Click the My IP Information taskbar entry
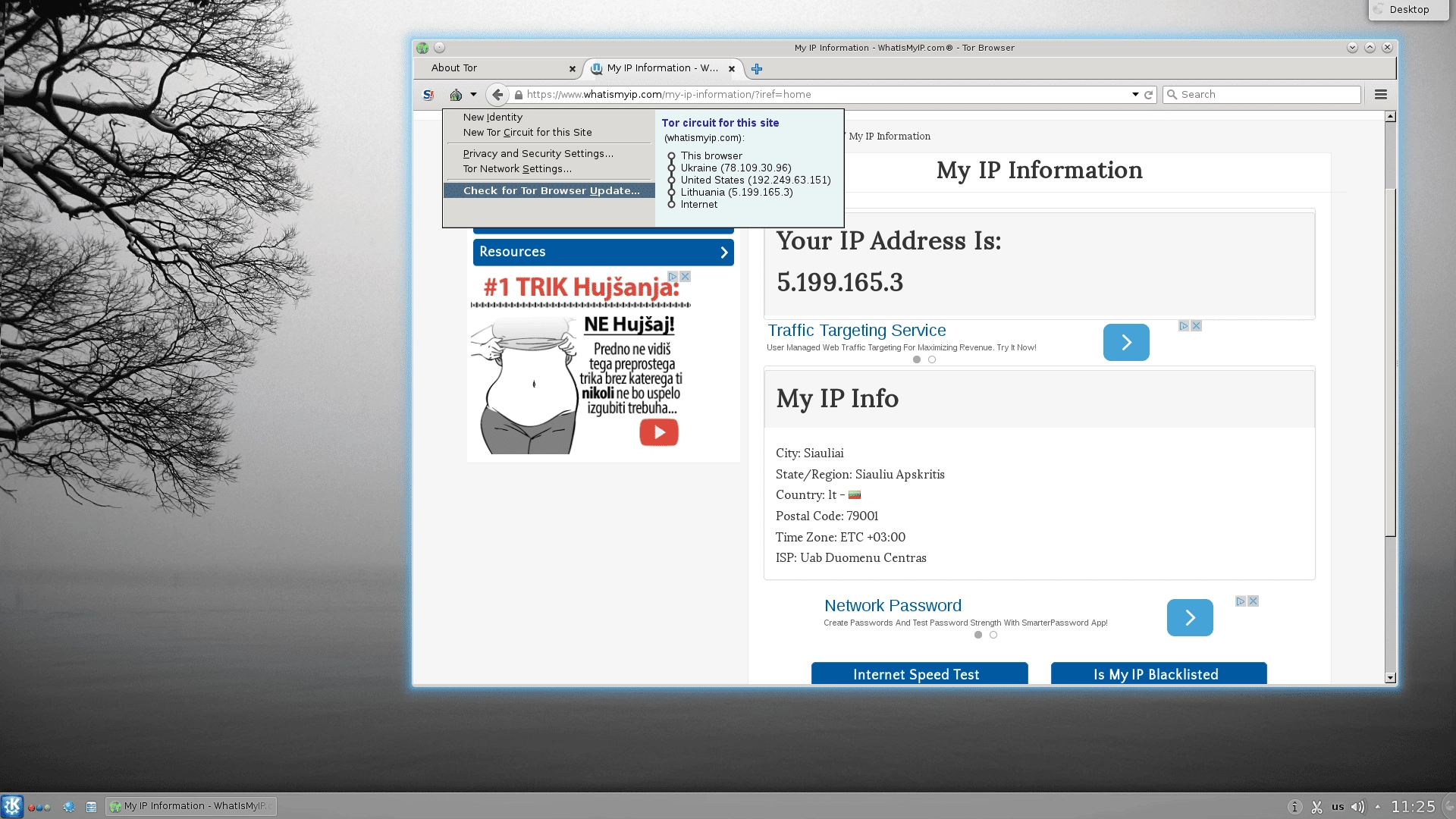 [190, 806]
